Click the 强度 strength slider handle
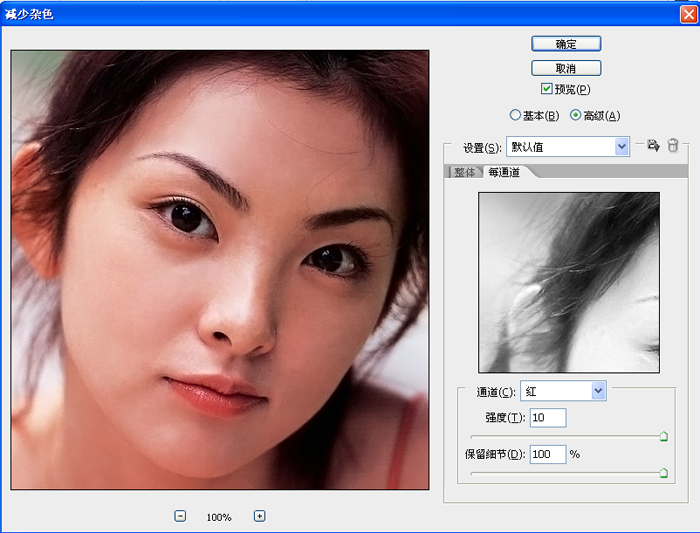 (x=663, y=436)
